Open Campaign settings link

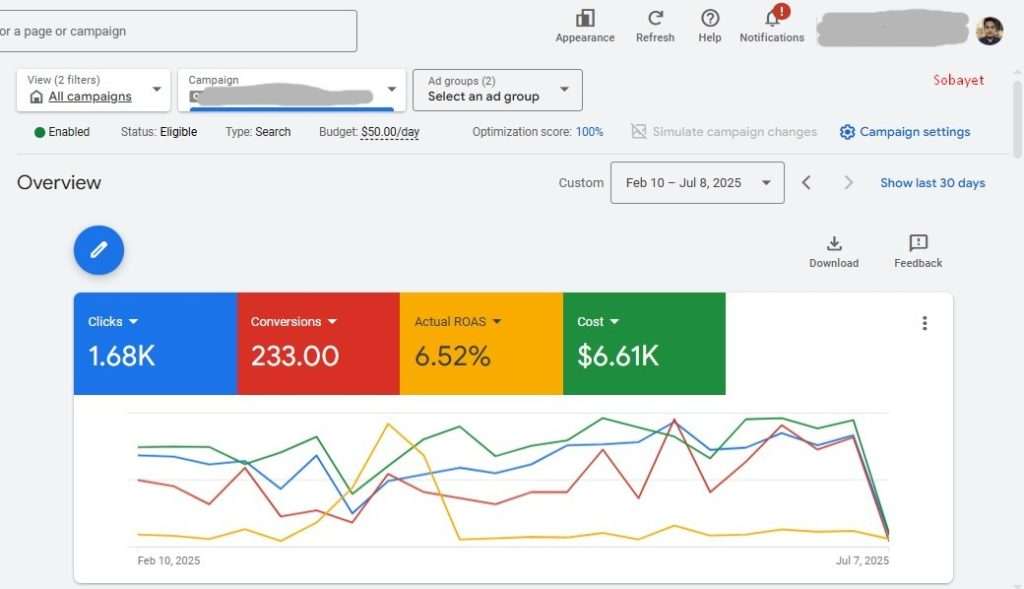coord(905,132)
